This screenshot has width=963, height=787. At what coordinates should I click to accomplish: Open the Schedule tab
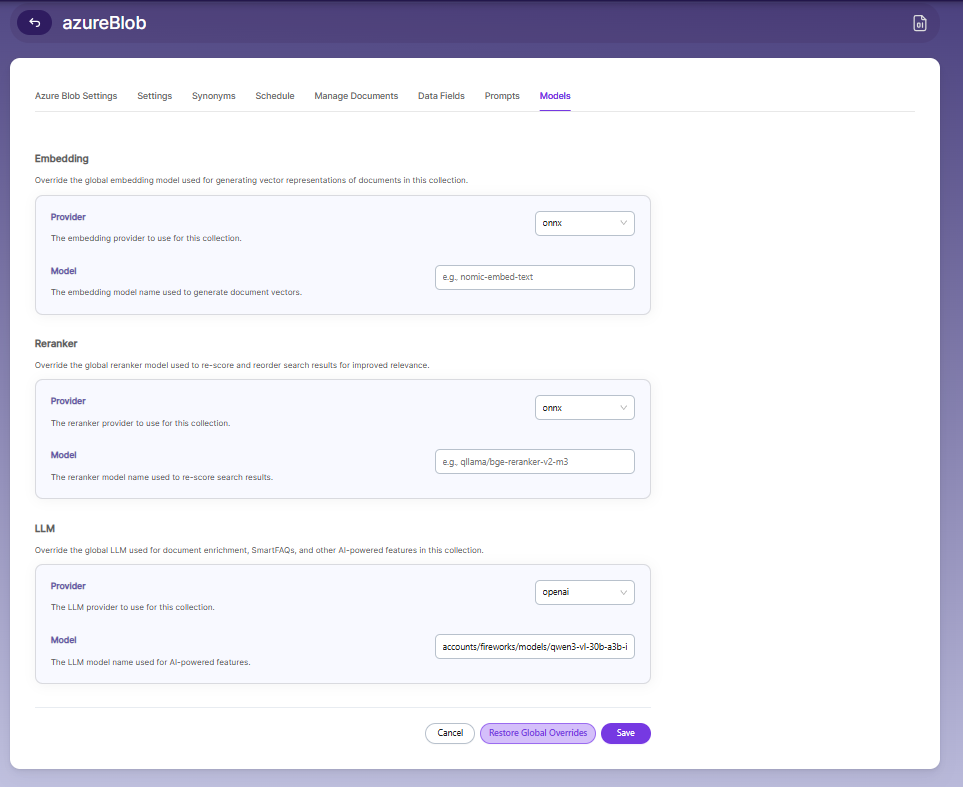click(x=275, y=96)
